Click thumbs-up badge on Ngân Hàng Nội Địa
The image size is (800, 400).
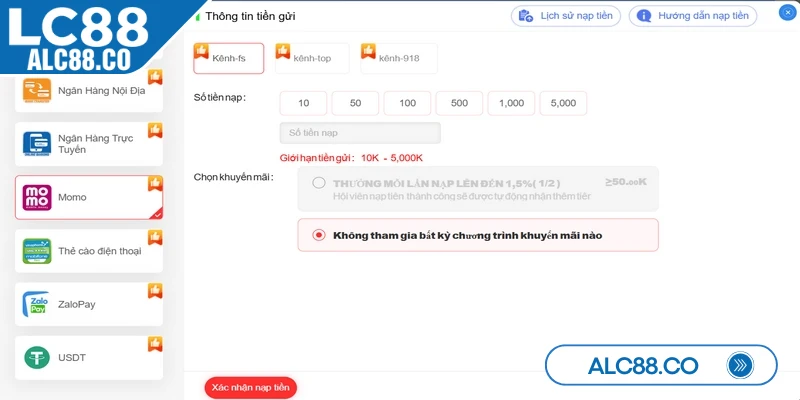[x=155, y=77]
